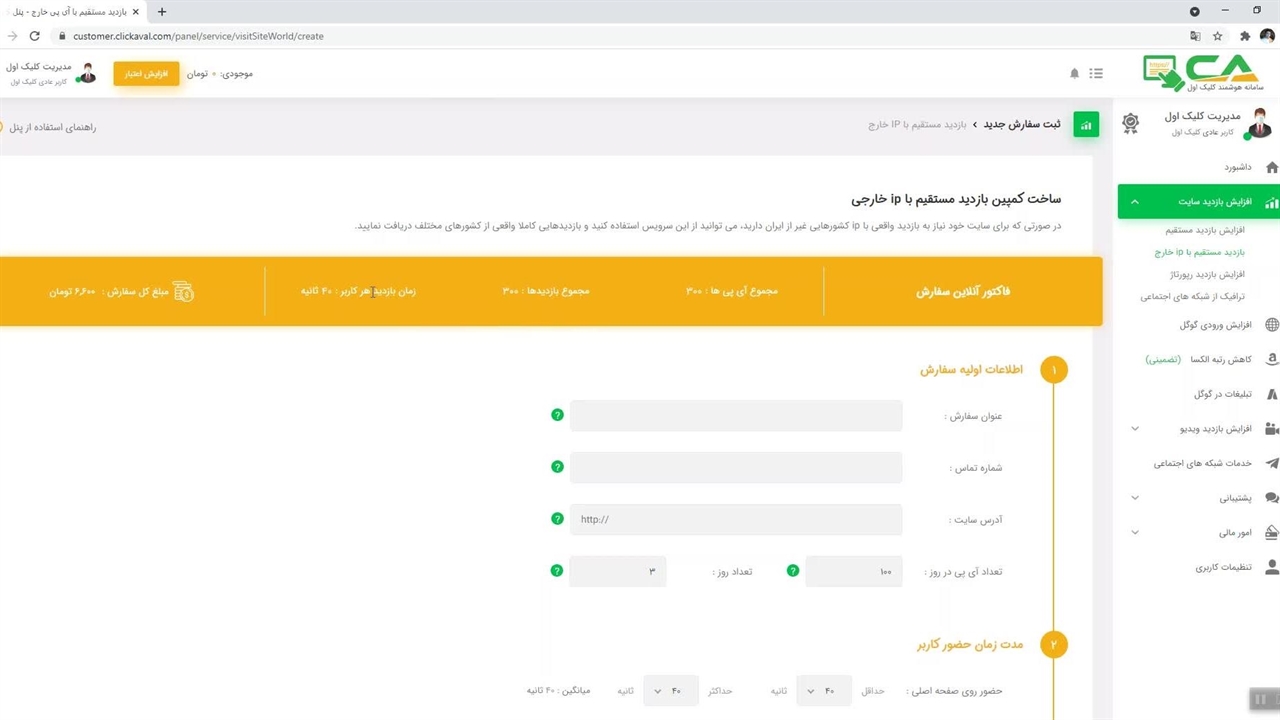
Task: Open the حداکثر seconds dropdown
Action: coord(670,691)
